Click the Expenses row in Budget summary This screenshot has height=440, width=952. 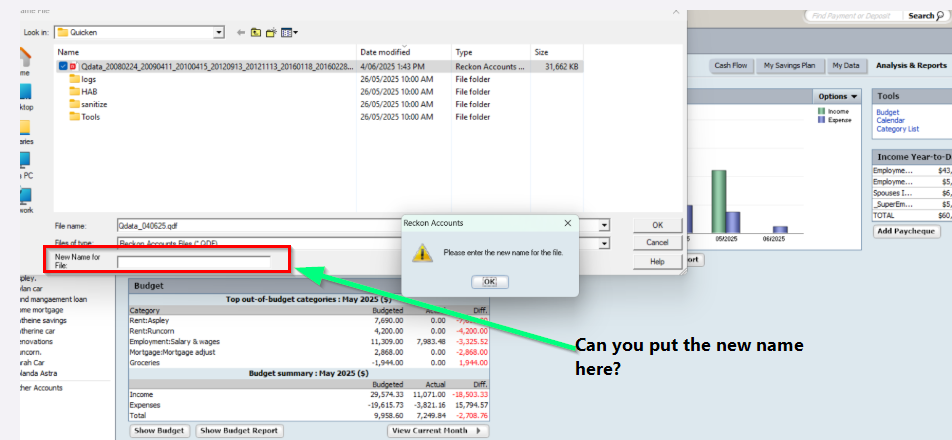point(308,405)
